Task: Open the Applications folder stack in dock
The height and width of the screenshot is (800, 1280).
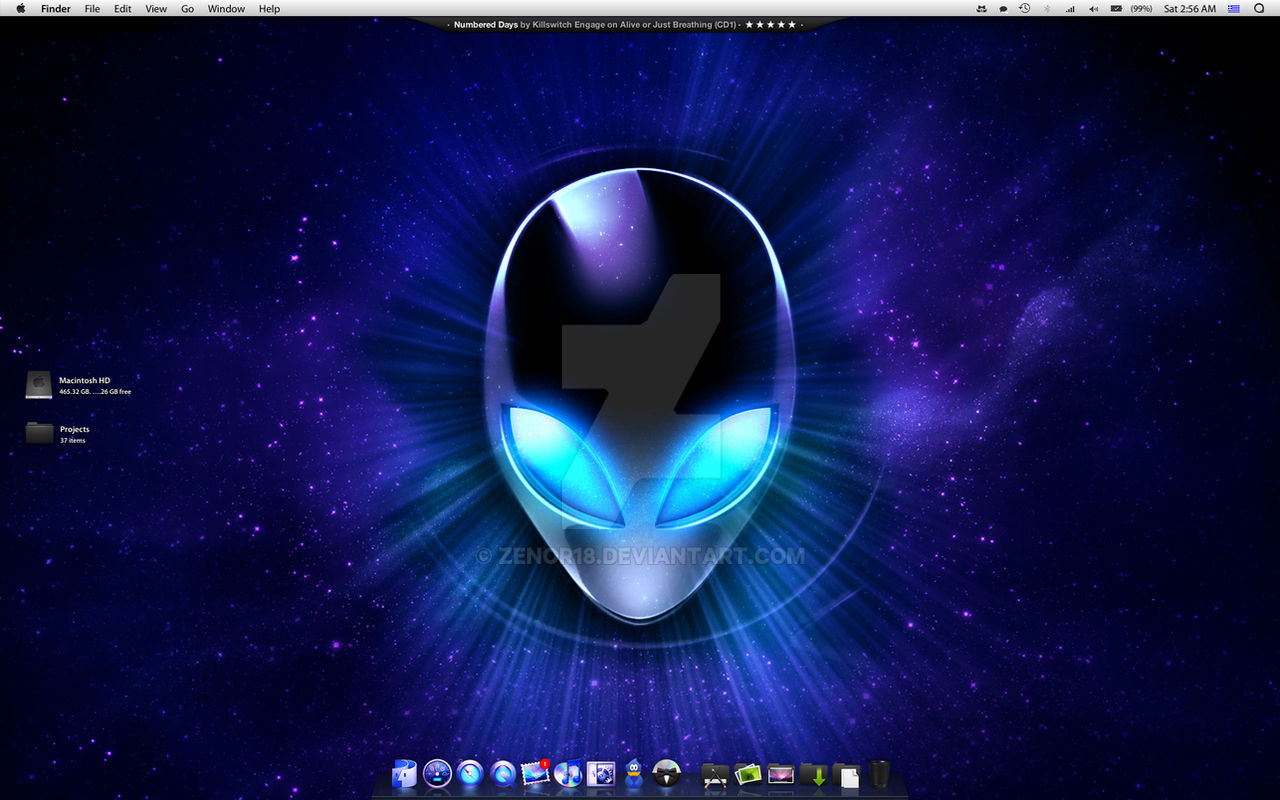Action: coord(715,774)
